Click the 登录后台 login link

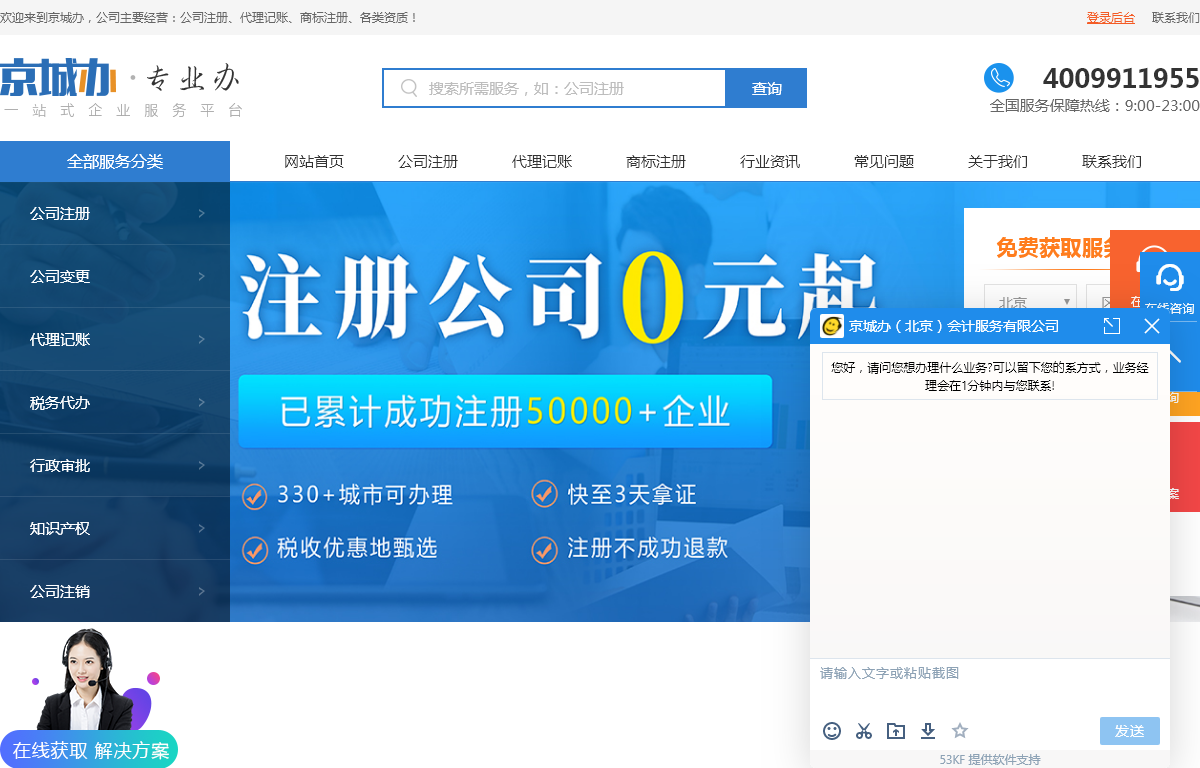point(1111,17)
